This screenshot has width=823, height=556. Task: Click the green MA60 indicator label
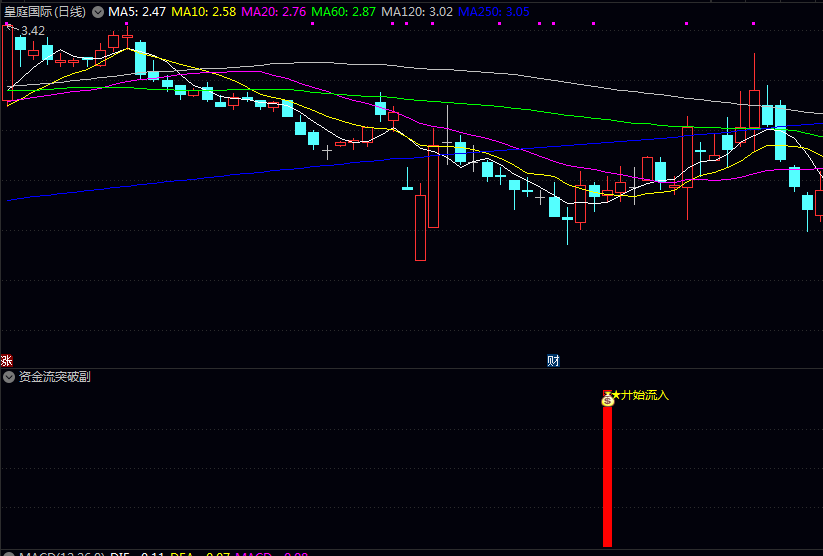(343, 13)
